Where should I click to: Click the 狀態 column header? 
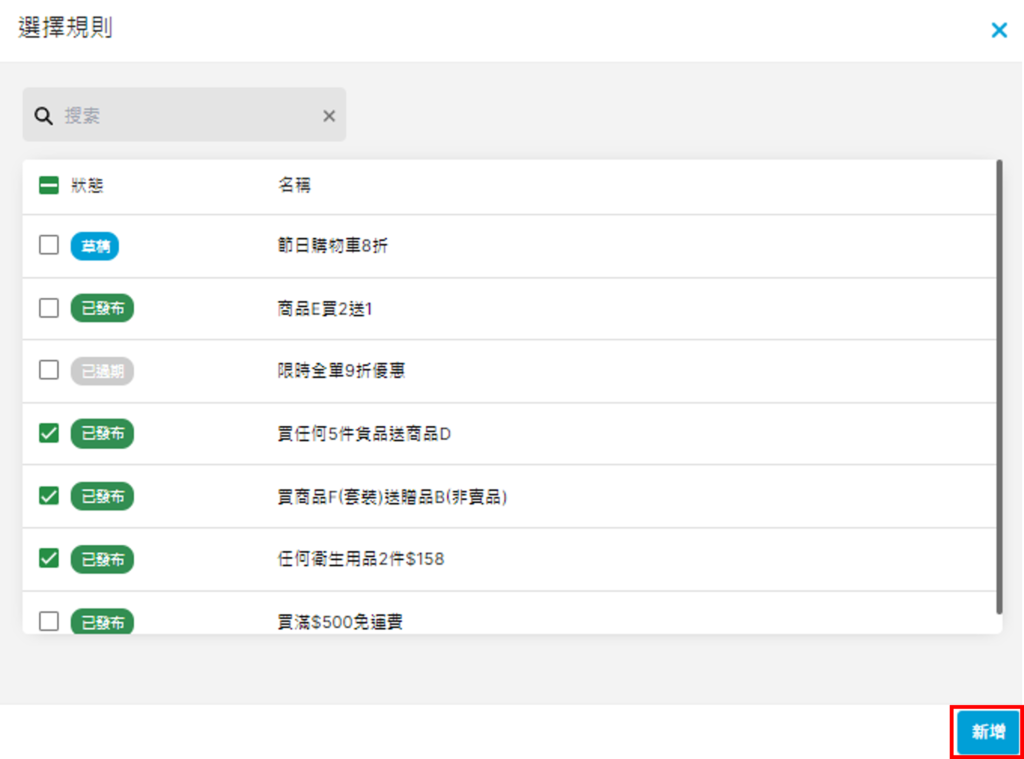click(x=87, y=186)
